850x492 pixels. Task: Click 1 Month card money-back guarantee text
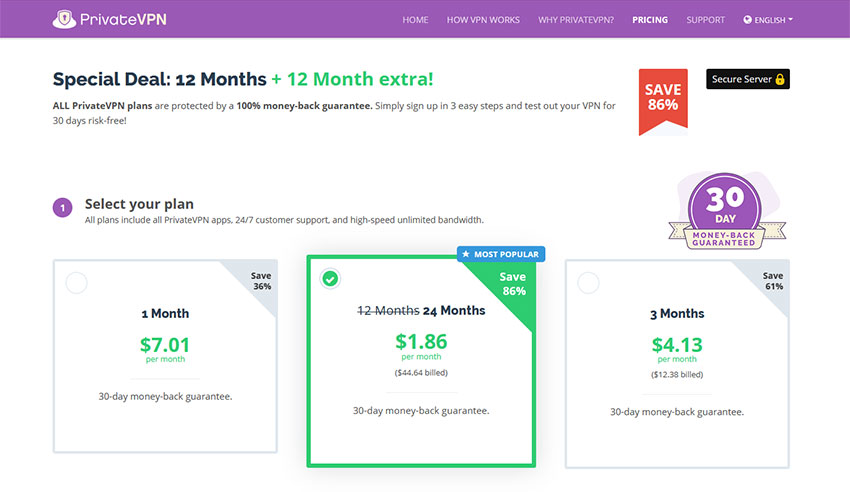pos(165,397)
